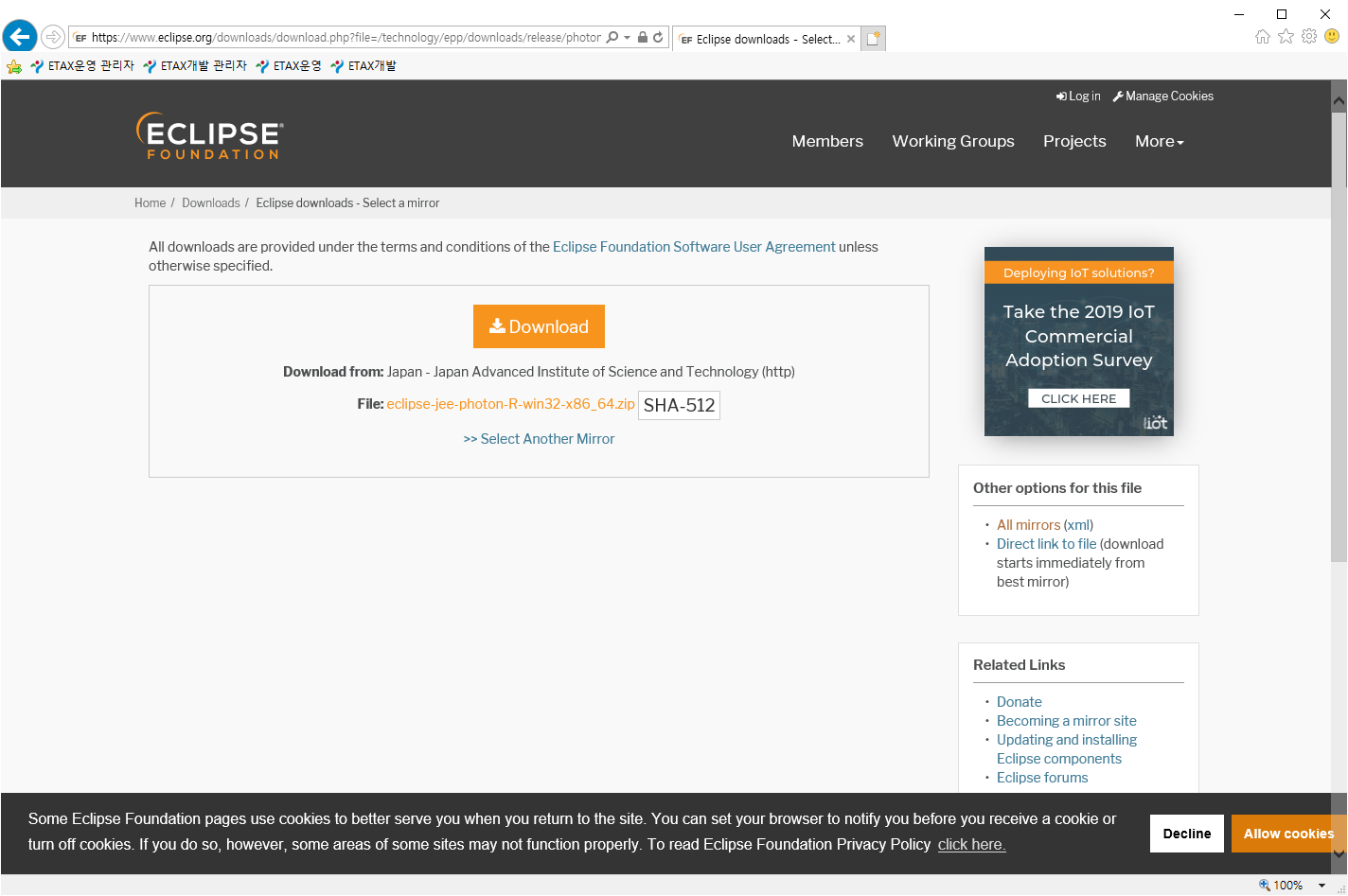Open the ETAX개발 bookmark
Screen dimensions: 1348x896
click(364, 66)
